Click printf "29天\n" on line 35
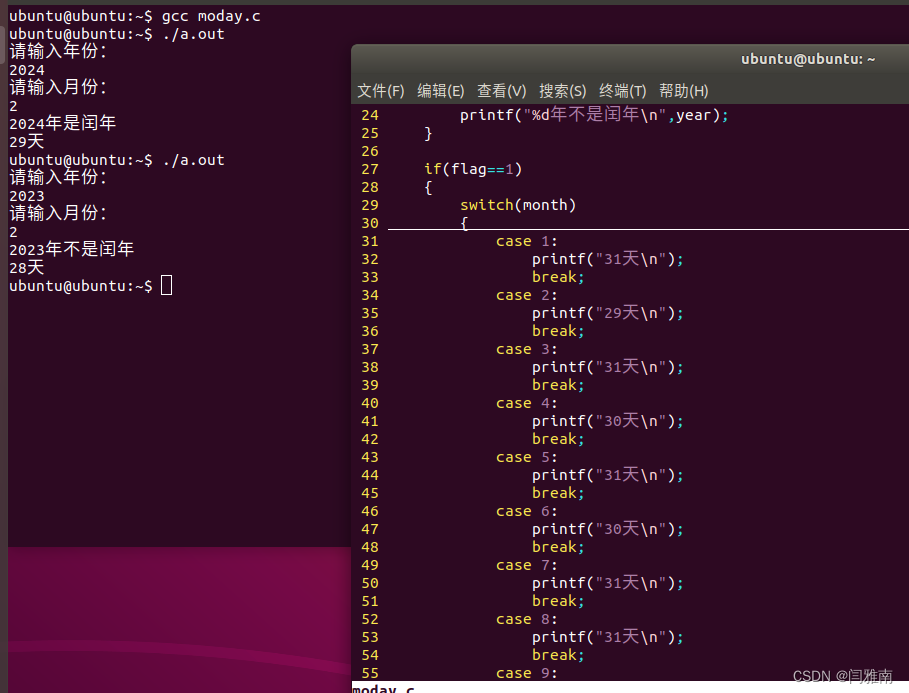The width and height of the screenshot is (909, 693). point(608,313)
